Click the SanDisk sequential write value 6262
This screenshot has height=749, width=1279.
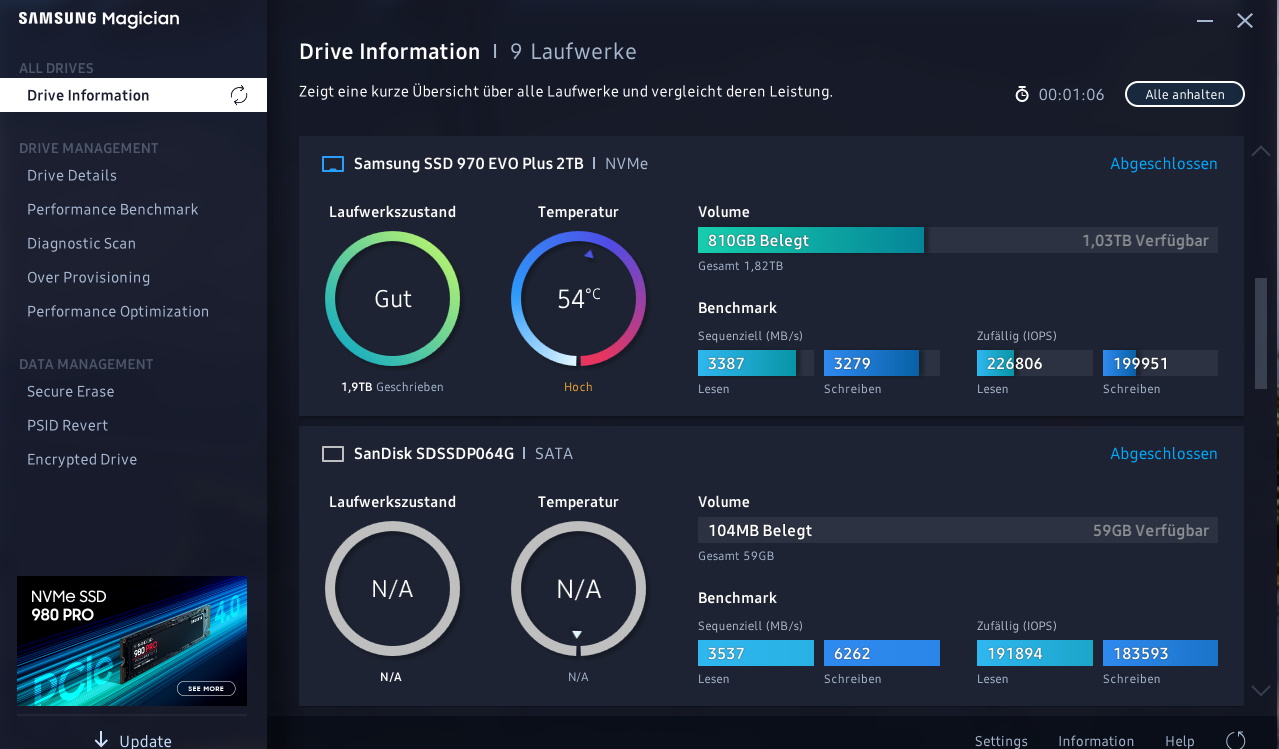point(881,653)
